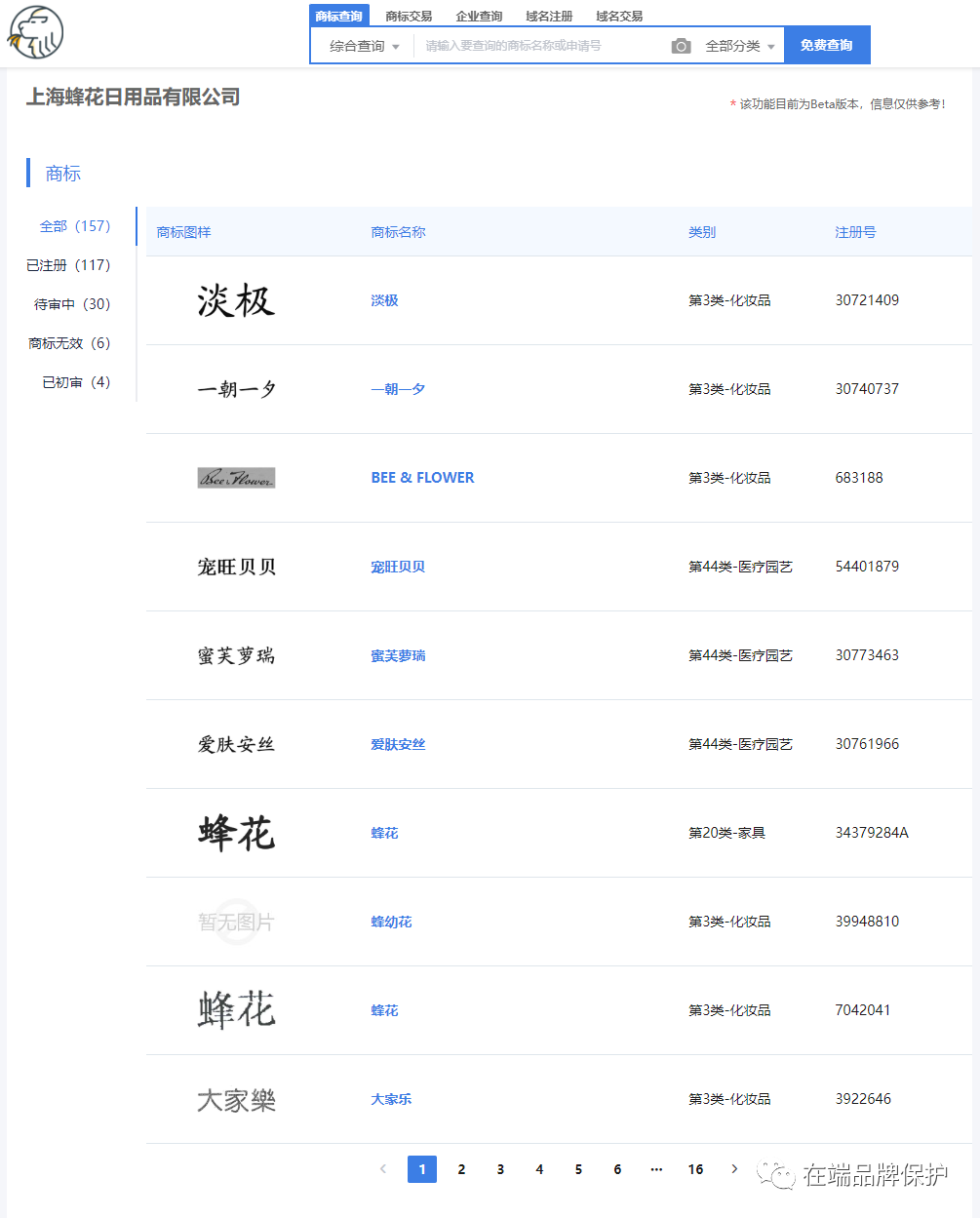Click the 注册号 column header
The width and height of the screenshot is (980, 1218).
[855, 232]
